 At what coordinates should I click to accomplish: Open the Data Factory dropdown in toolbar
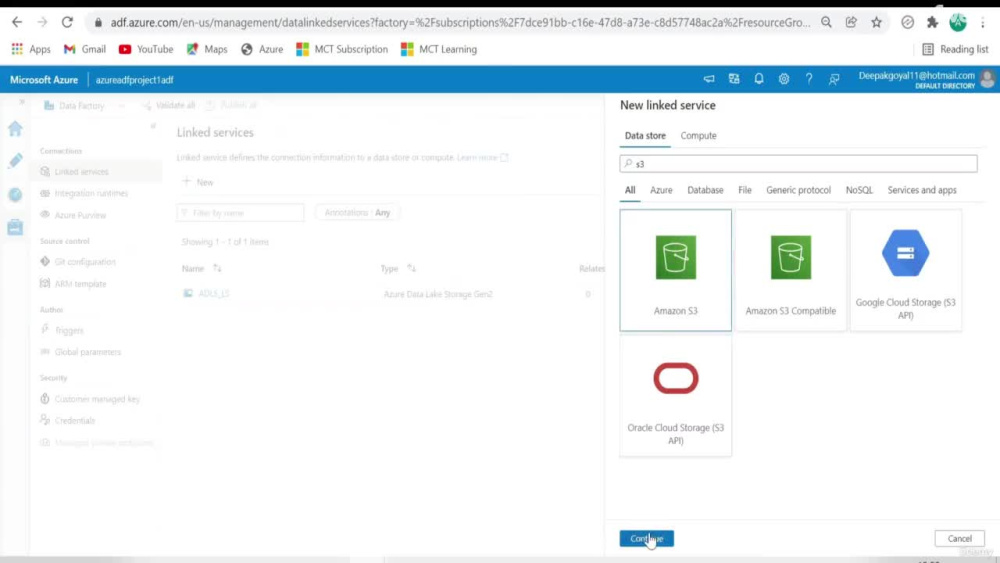(83, 105)
